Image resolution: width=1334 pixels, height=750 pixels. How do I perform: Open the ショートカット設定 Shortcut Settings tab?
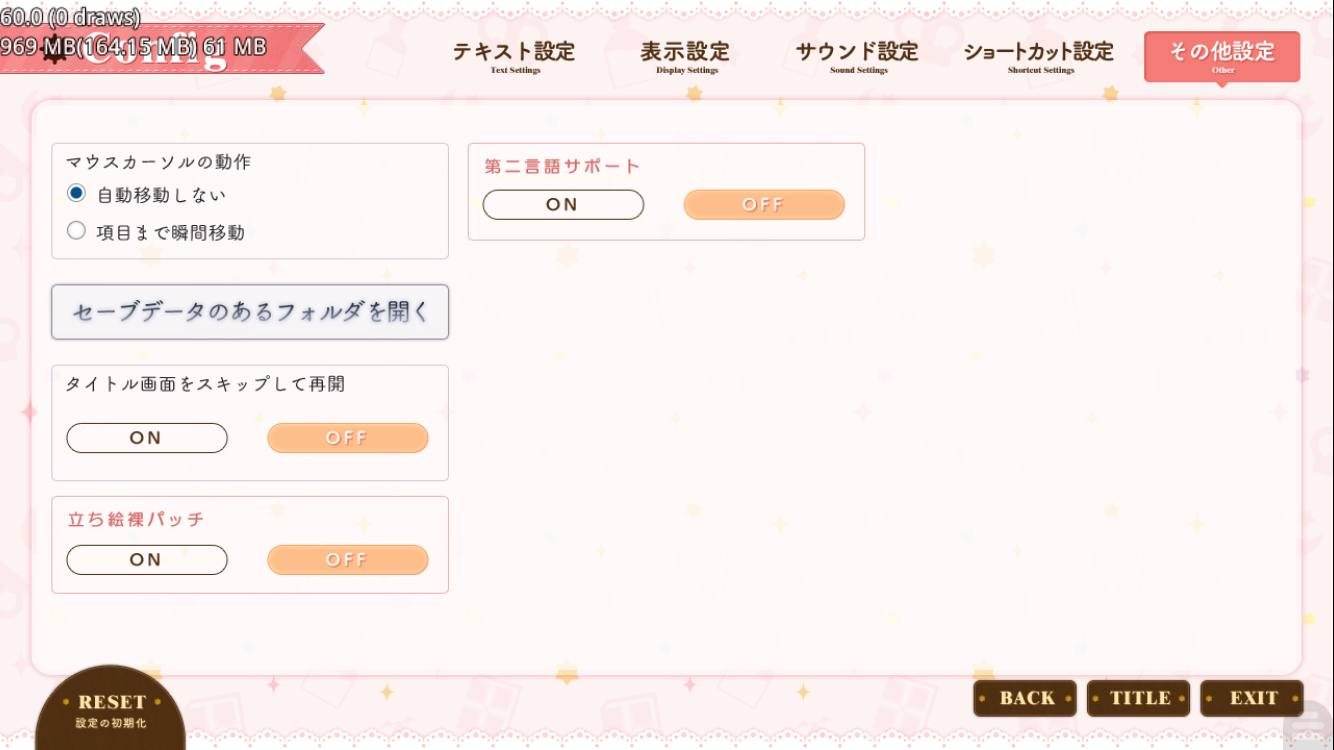(x=1039, y=56)
